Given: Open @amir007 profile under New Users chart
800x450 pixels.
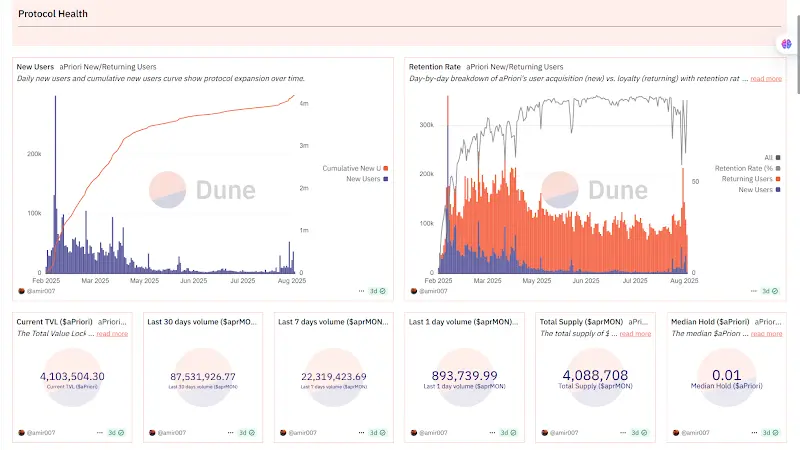Looking at the screenshot, I should pyautogui.click(x=41, y=291).
